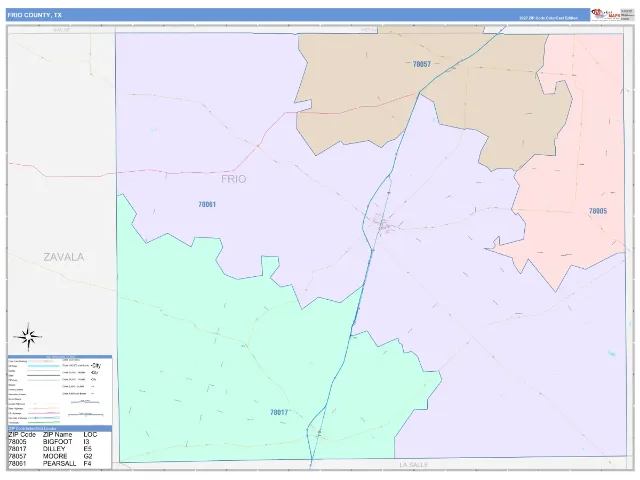Screen dimensions: 640x480
Task: Click the ZIP Name column heading
Action: pyautogui.click(x=57, y=435)
